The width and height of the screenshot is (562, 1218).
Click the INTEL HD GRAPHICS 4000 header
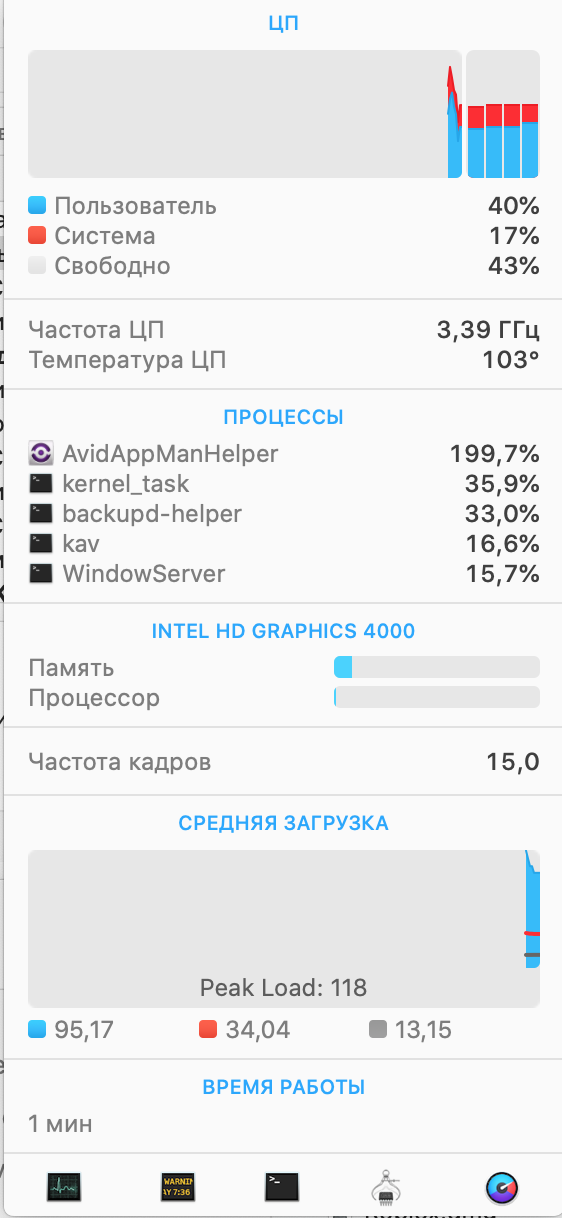click(284, 631)
